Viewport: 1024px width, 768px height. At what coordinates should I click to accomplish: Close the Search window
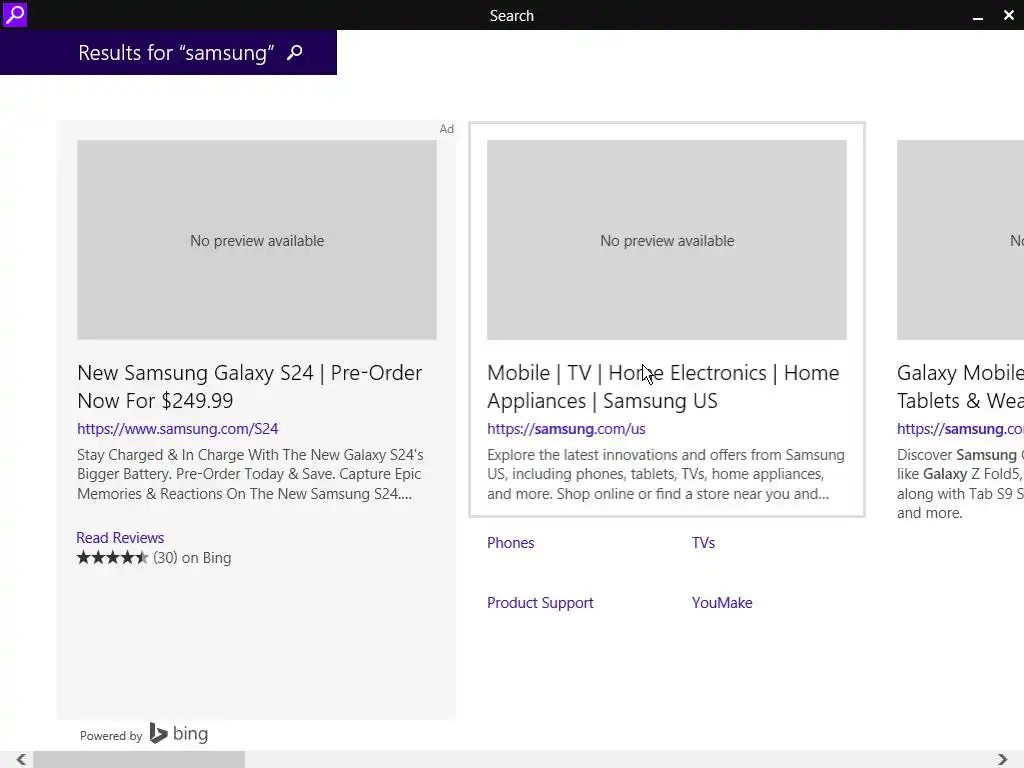pyautogui.click(x=1008, y=16)
